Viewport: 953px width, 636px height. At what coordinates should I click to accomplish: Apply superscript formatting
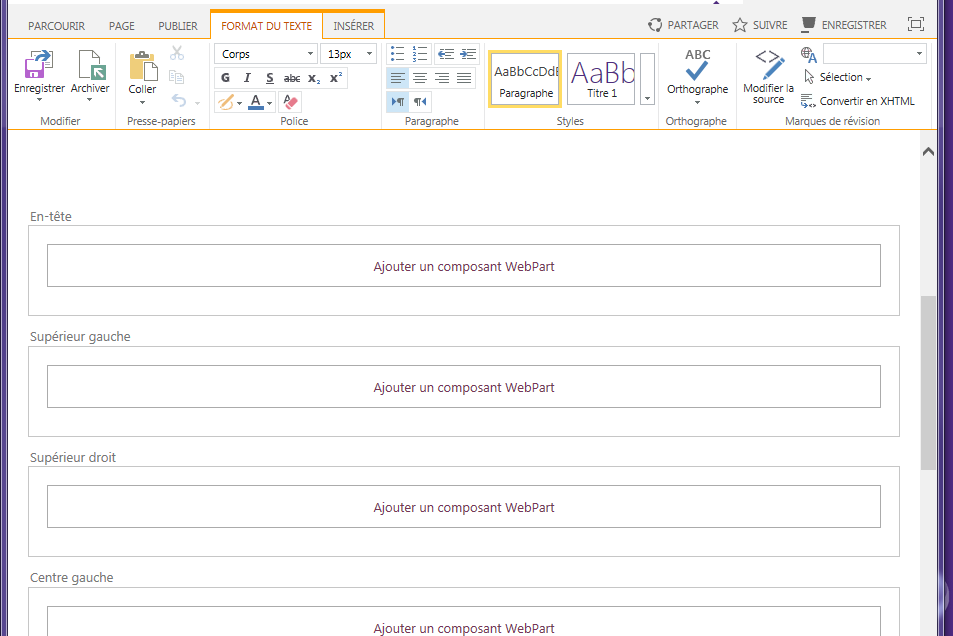[x=335, y=78]
